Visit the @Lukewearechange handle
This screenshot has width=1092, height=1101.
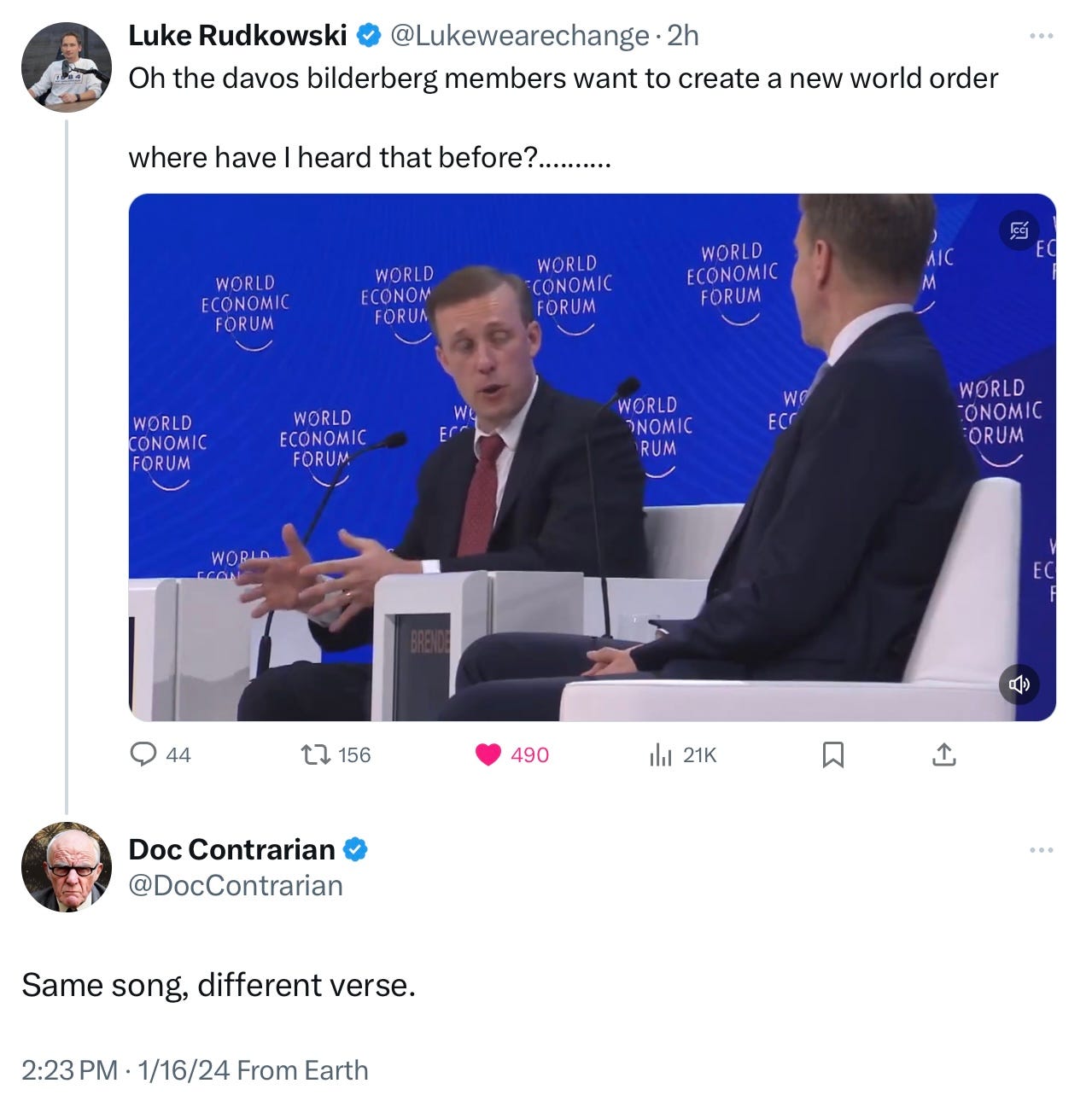coord(518,35)
